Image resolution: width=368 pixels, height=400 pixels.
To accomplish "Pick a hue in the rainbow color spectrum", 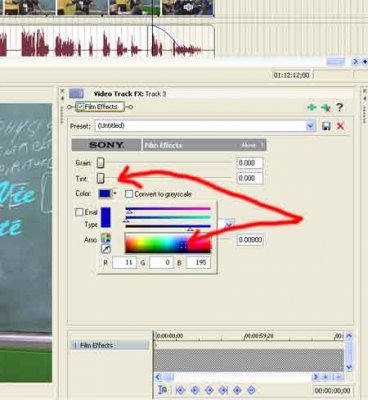I will pos(168,244).
